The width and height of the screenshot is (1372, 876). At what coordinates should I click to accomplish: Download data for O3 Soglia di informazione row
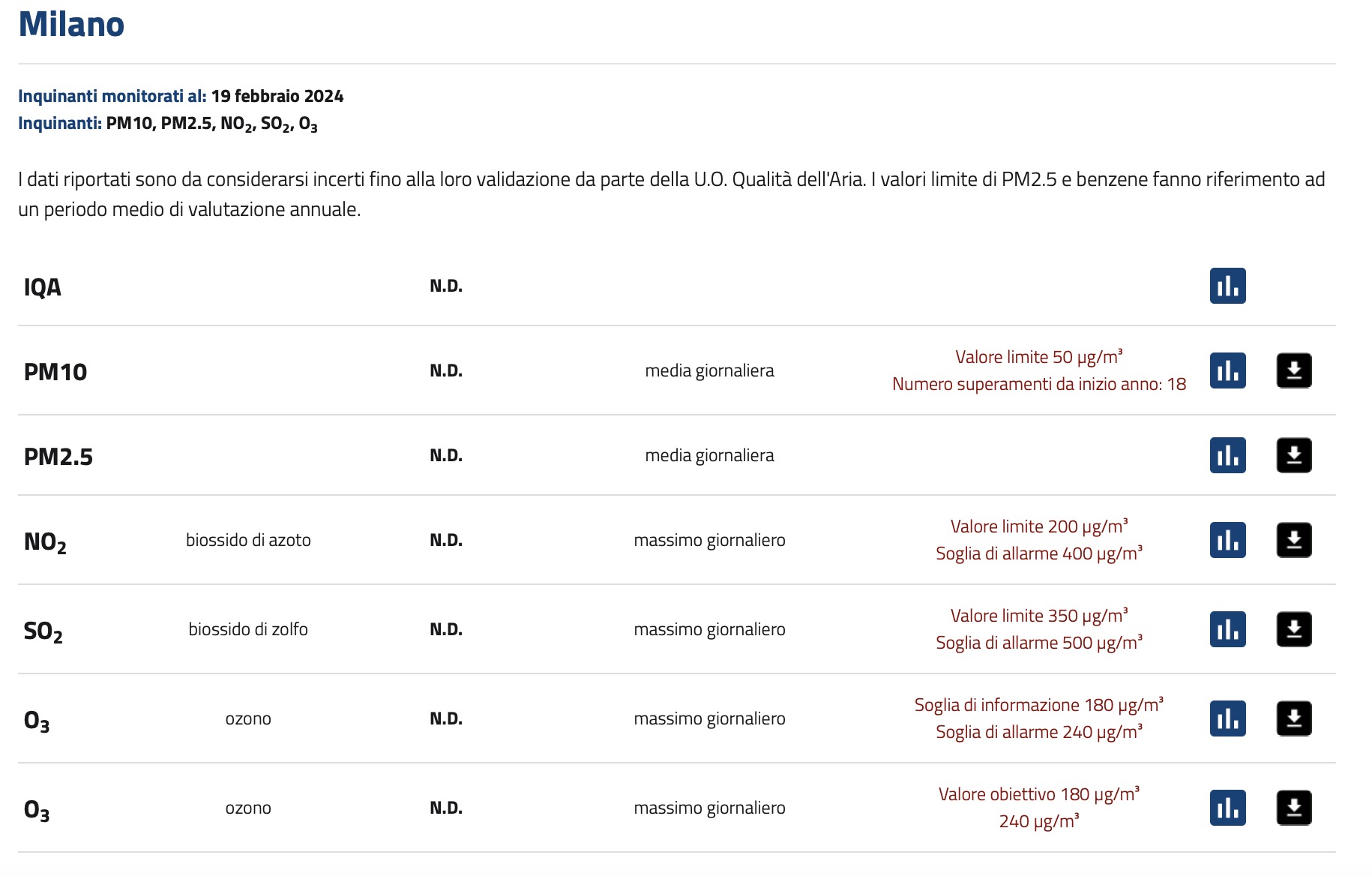click(x=1293, y=718)
